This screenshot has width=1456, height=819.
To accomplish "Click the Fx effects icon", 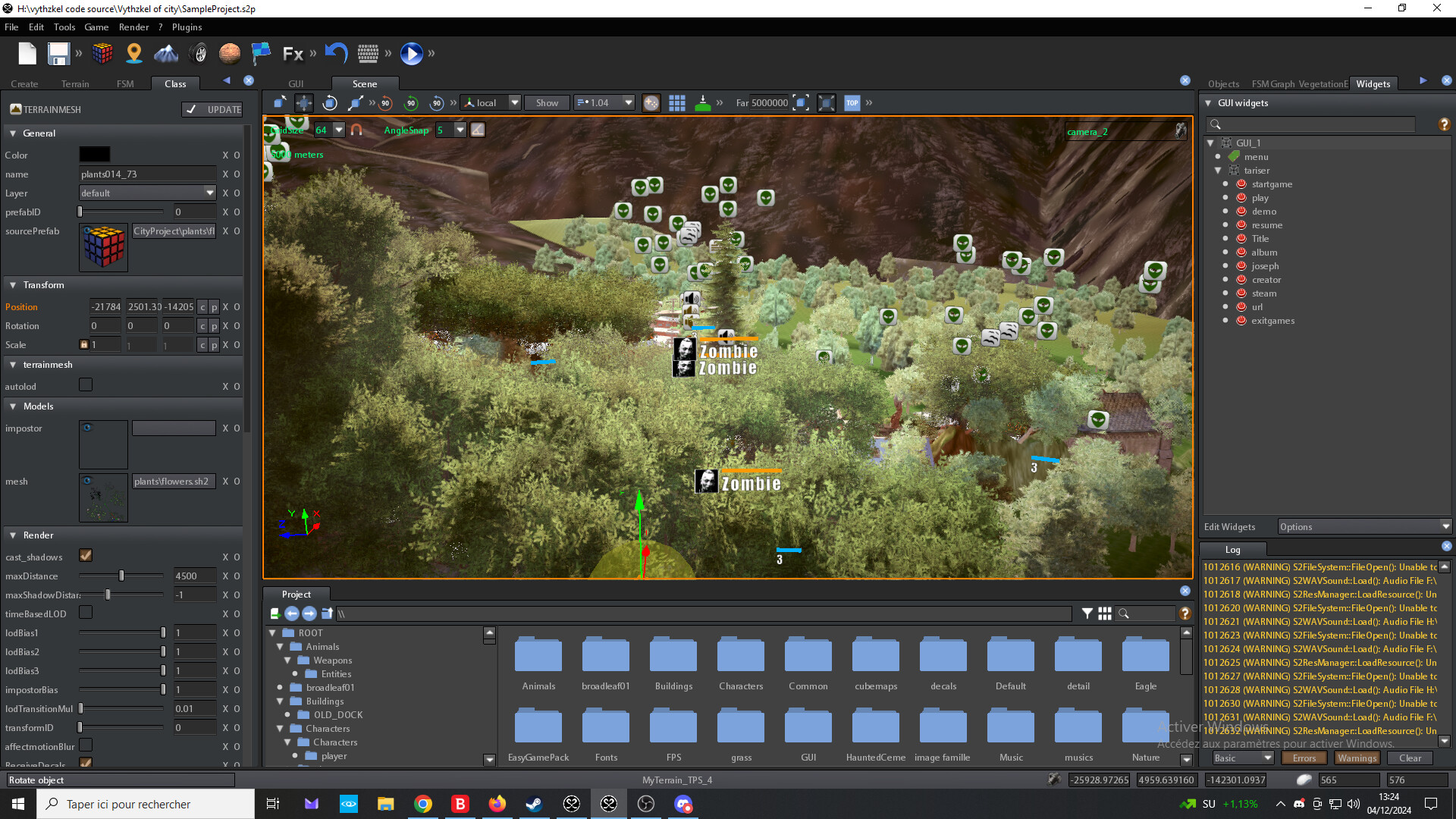I will (x=292, y=53).
